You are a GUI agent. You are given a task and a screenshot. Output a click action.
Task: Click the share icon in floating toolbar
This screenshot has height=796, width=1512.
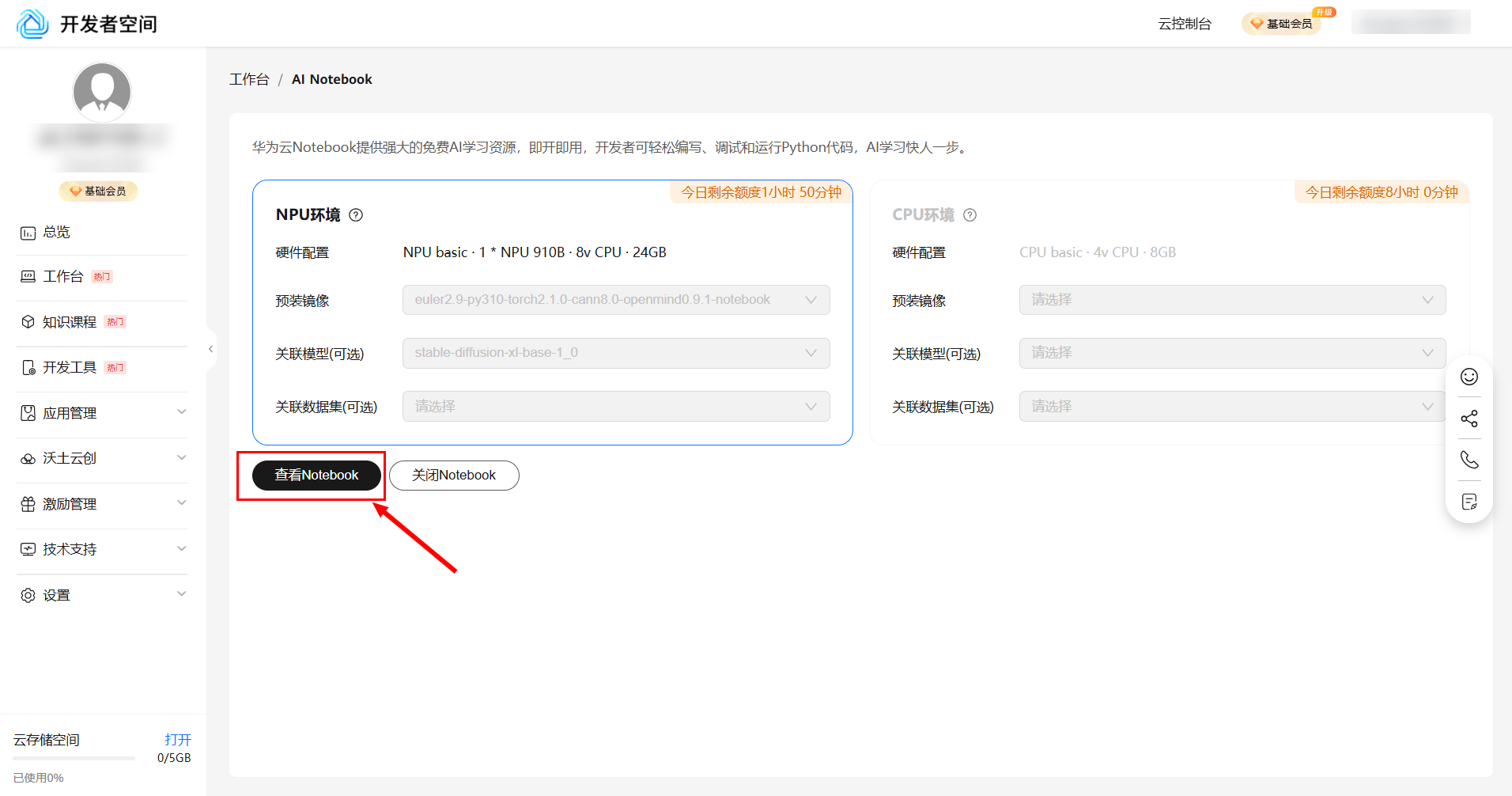1469,419
